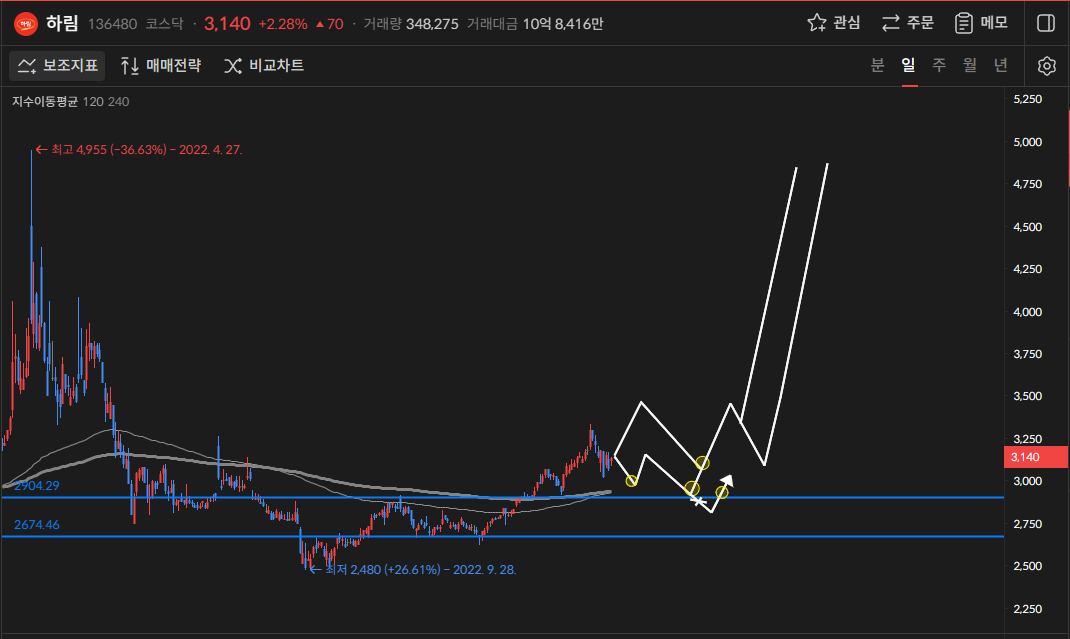Switch to 년 yearly timeframe
The height and width of the screenshot is (639, 1070).
[1000, 65]
